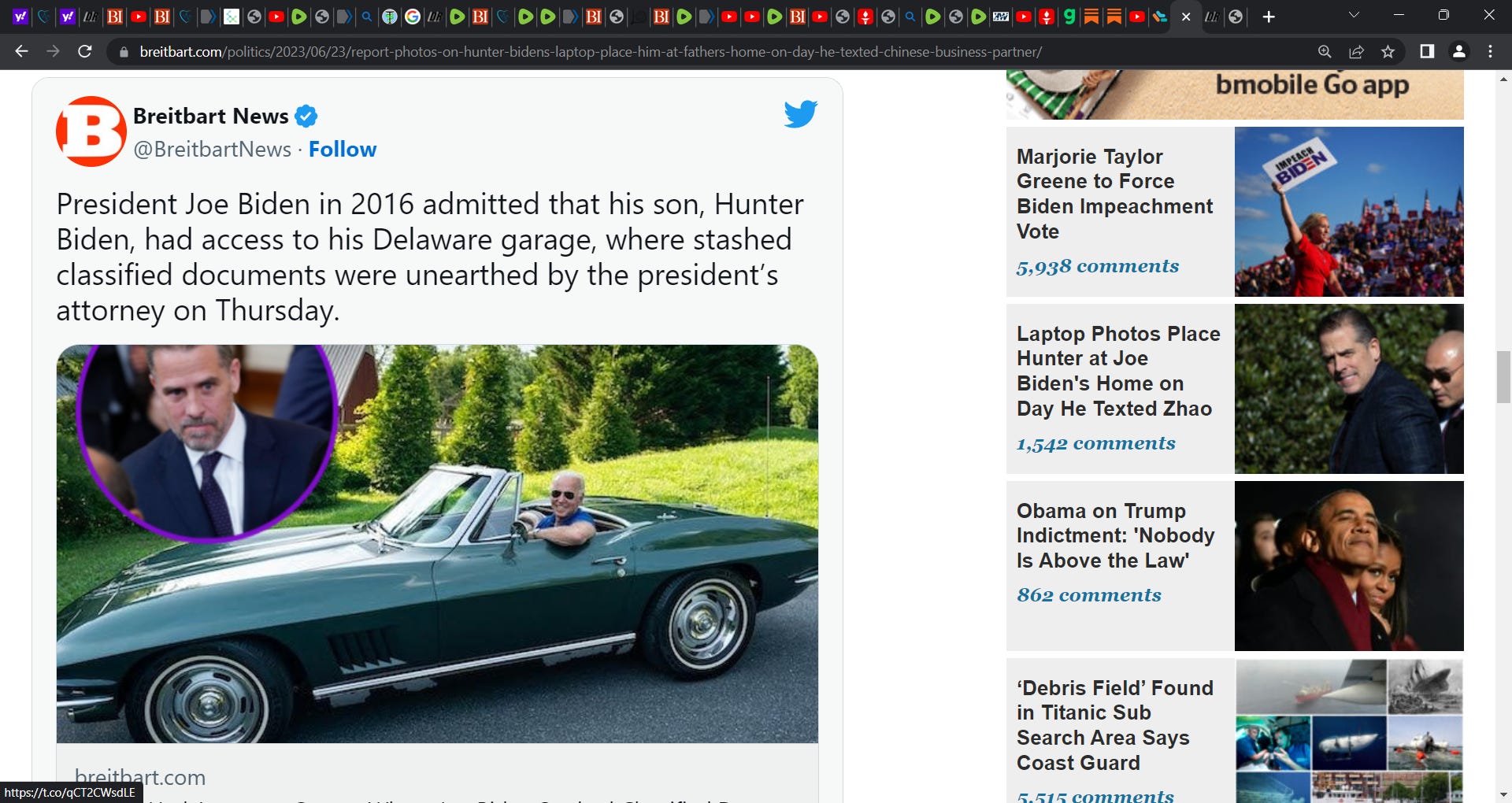
Task: Go back to previous page
Action: 21,52
